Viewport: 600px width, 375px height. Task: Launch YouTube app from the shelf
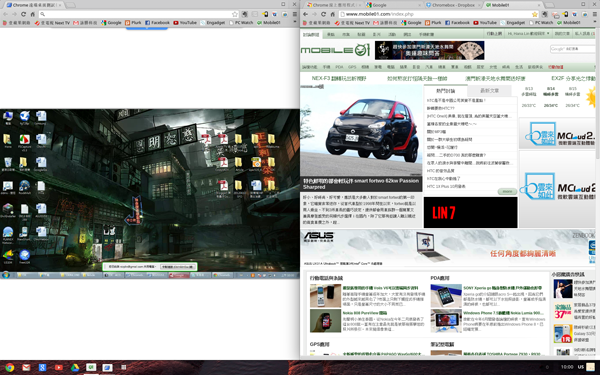point(59,367)
